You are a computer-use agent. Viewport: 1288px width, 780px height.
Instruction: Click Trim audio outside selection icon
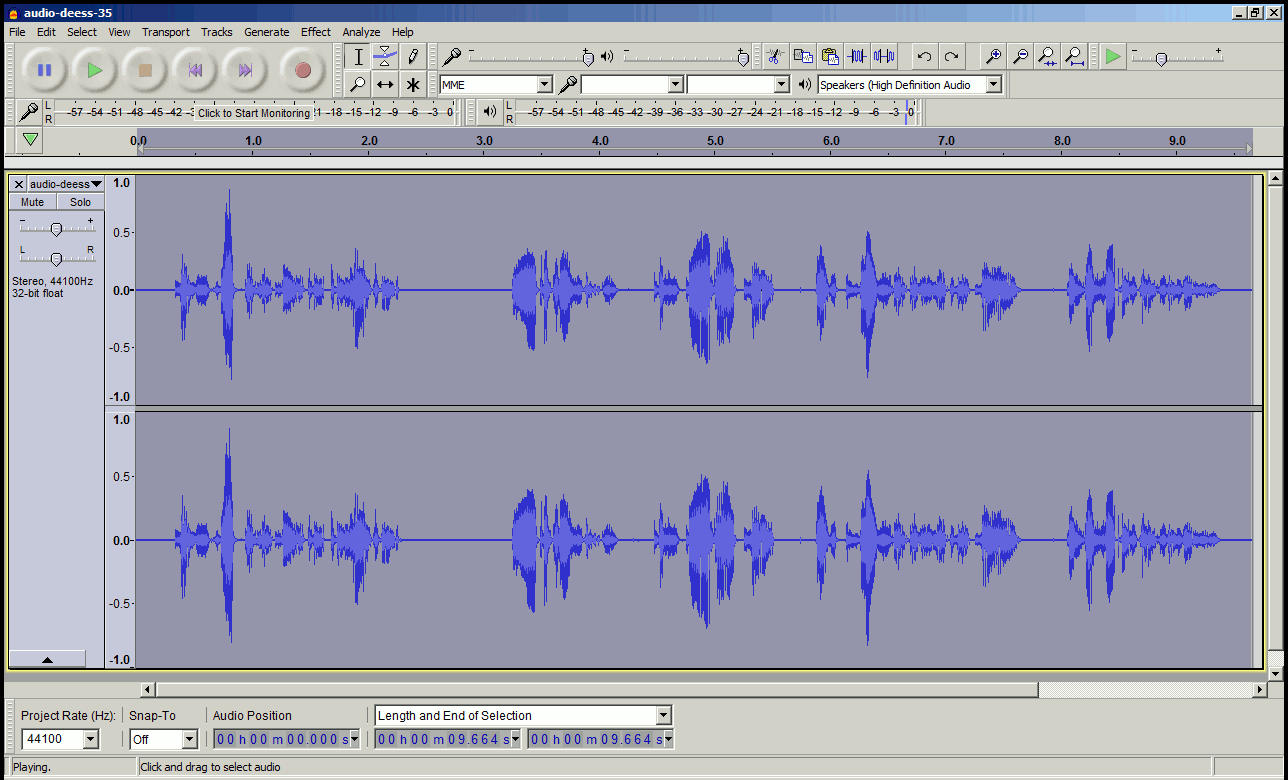857,56
